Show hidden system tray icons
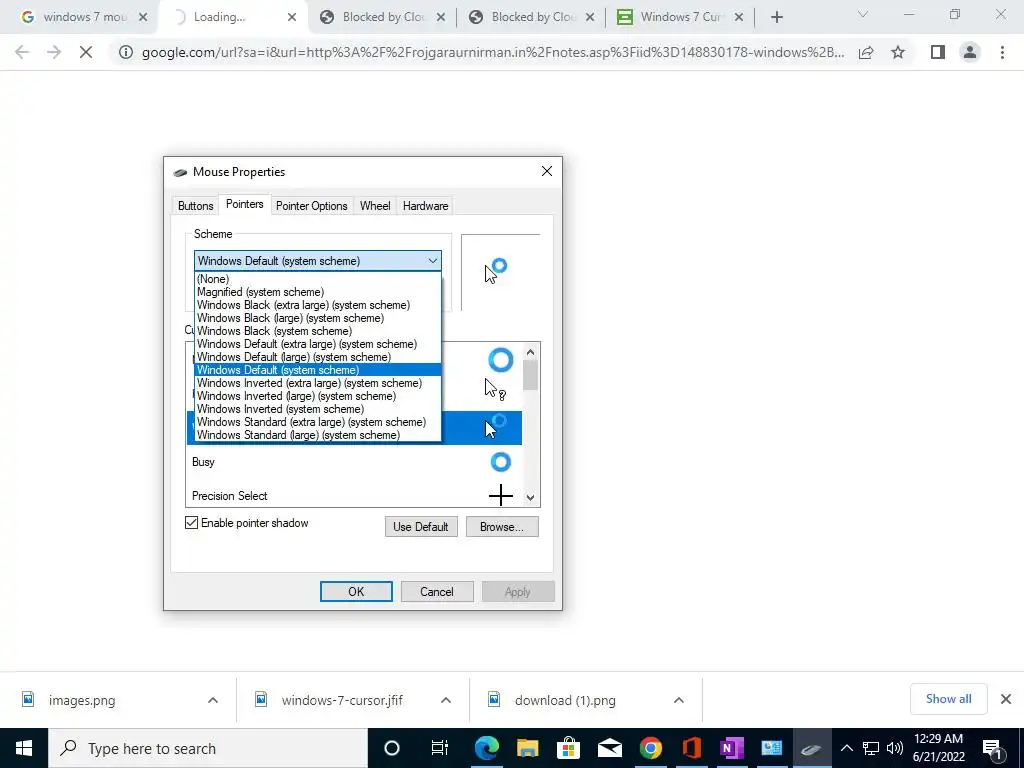 pos(846,748)
